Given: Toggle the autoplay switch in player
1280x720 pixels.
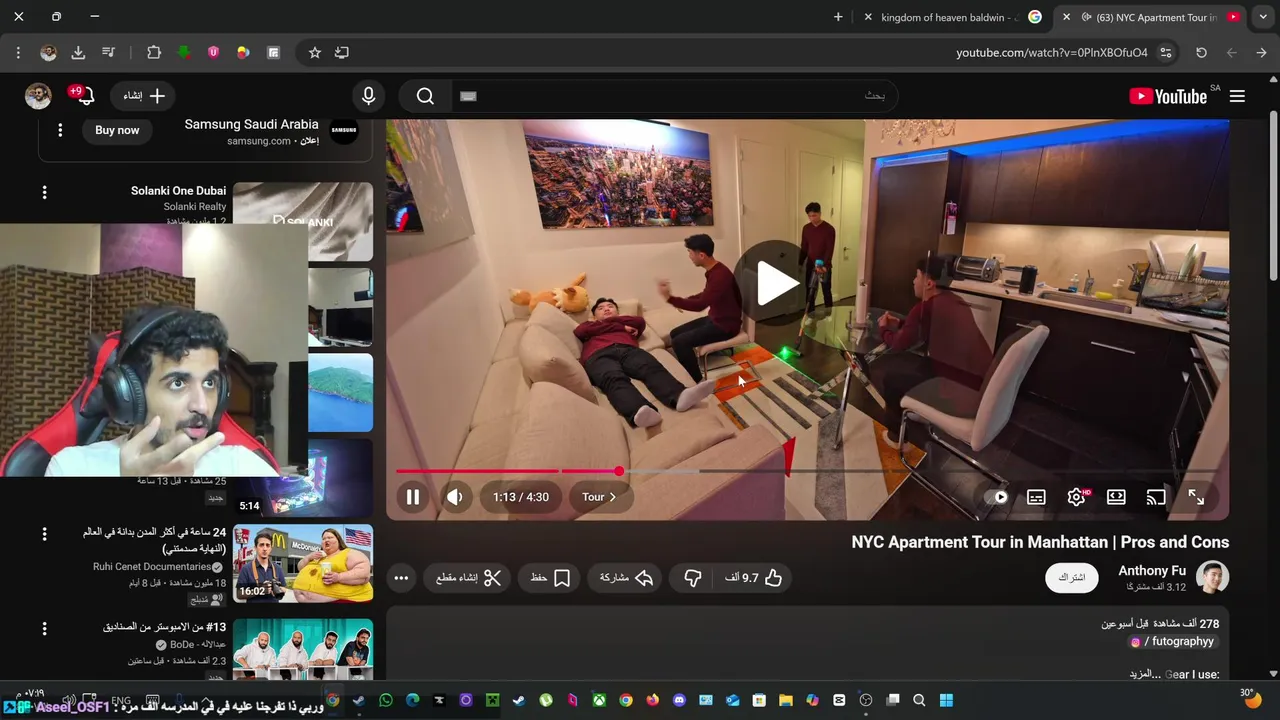Looking at the screenshot, I should click(997, 497).
